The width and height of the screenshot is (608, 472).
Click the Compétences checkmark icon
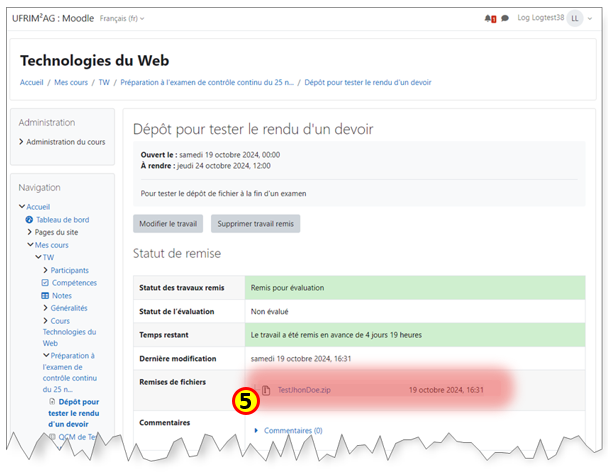click(x=46, y=283)
